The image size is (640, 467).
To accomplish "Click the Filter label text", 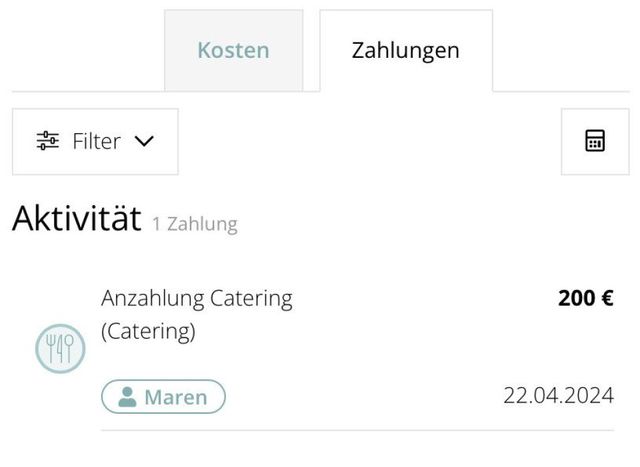I will [x=96, y=141].
